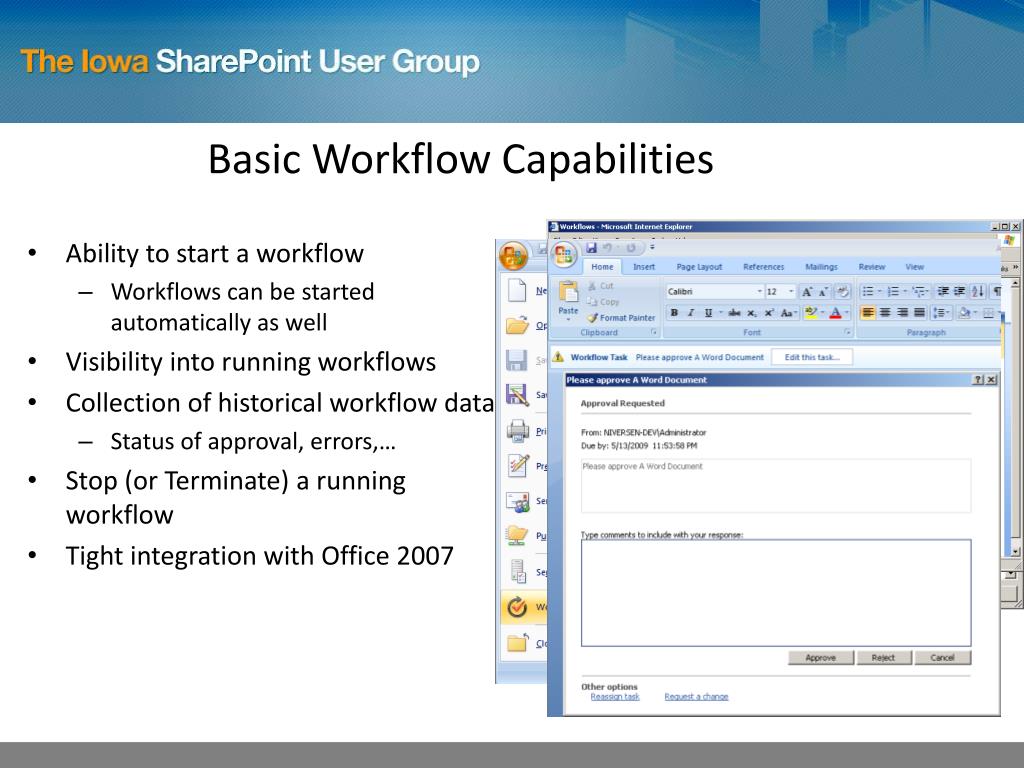This screenshot has width=1024, height=768.
Task: Click the Increase Indent icon
Action: coord(959,291)
